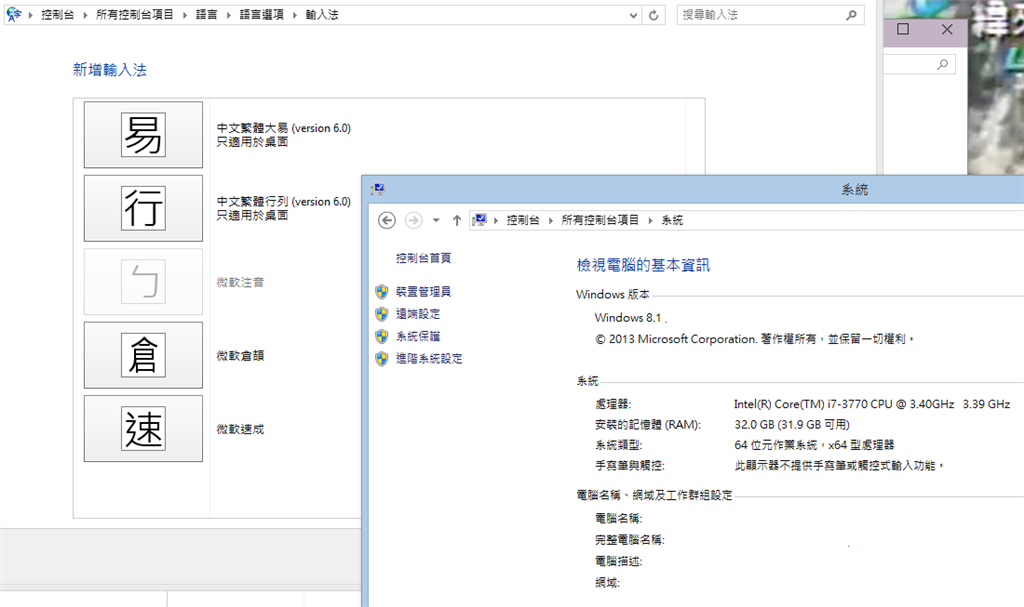Focus the search field in background window
The height and width of the screenshot is (607, 1024).
coord(920,64)
